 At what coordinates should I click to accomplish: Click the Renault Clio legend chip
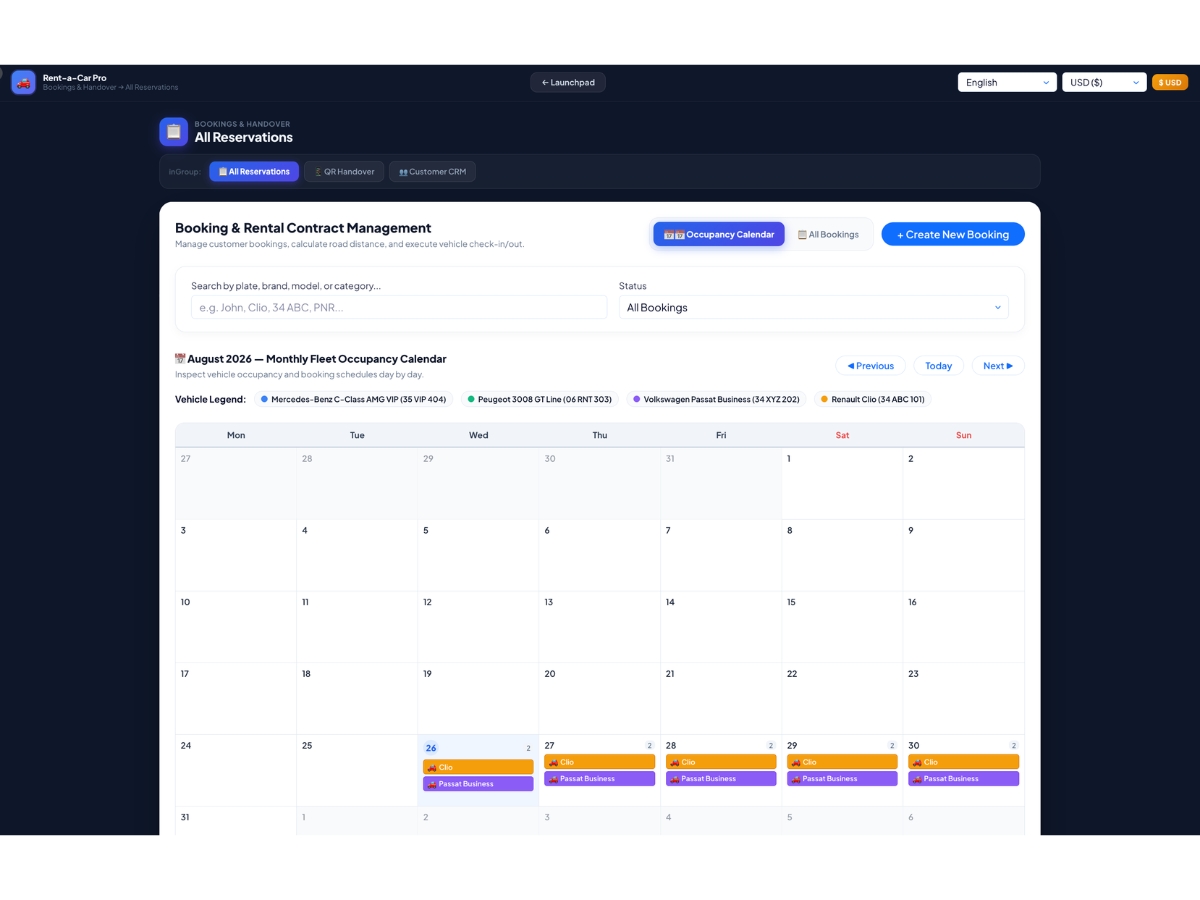[873, 399]
